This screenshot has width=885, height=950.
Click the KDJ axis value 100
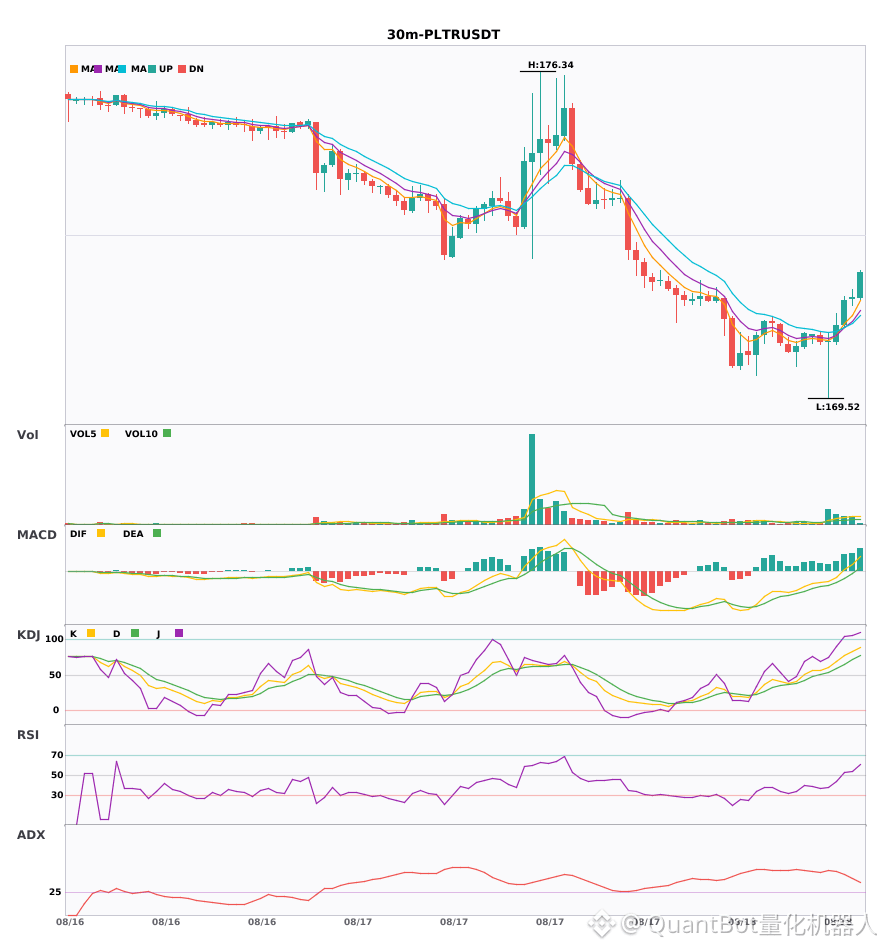click(x=55, y=639)
